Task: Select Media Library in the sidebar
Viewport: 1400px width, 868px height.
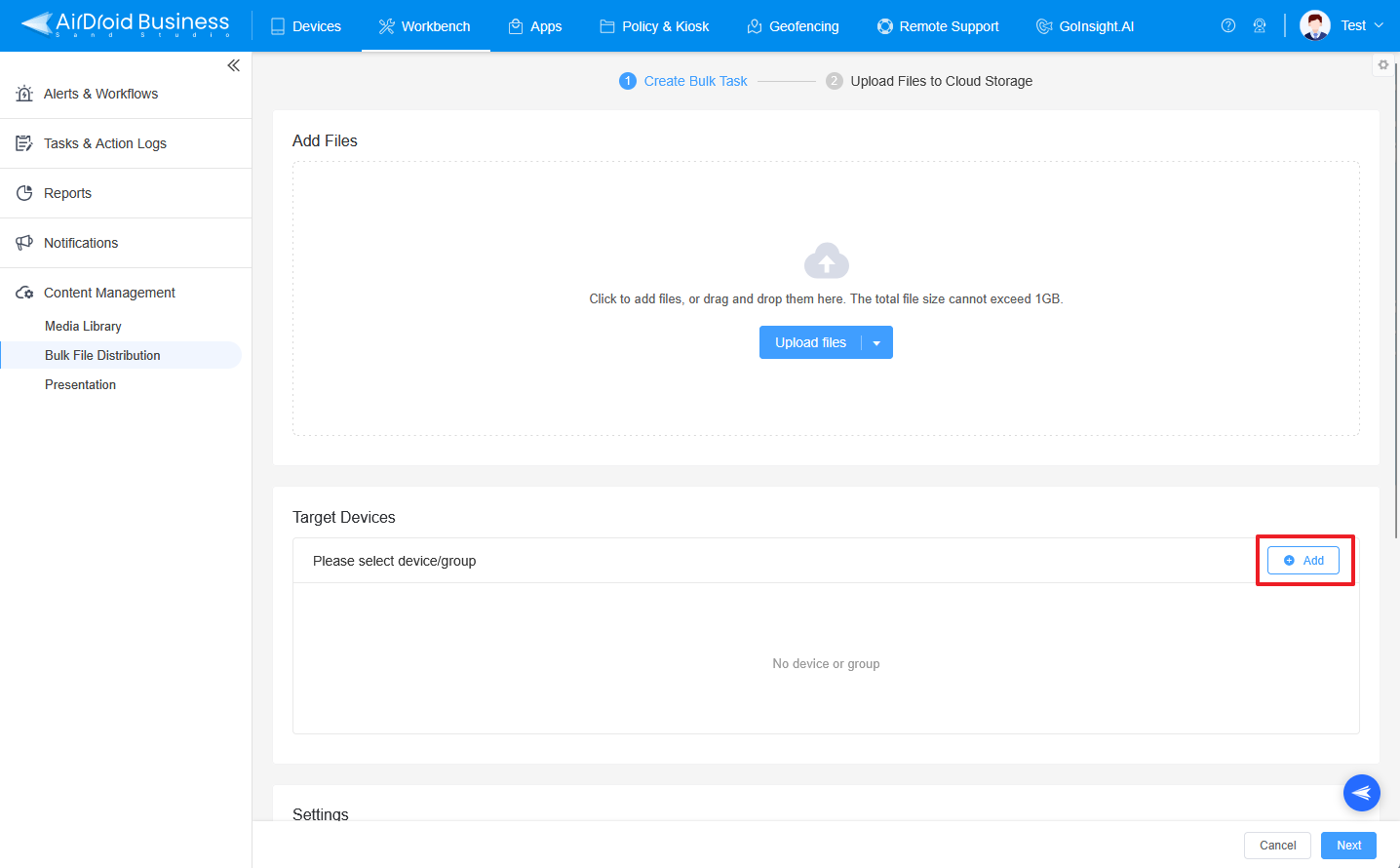Action: click(x=83, y=326)
